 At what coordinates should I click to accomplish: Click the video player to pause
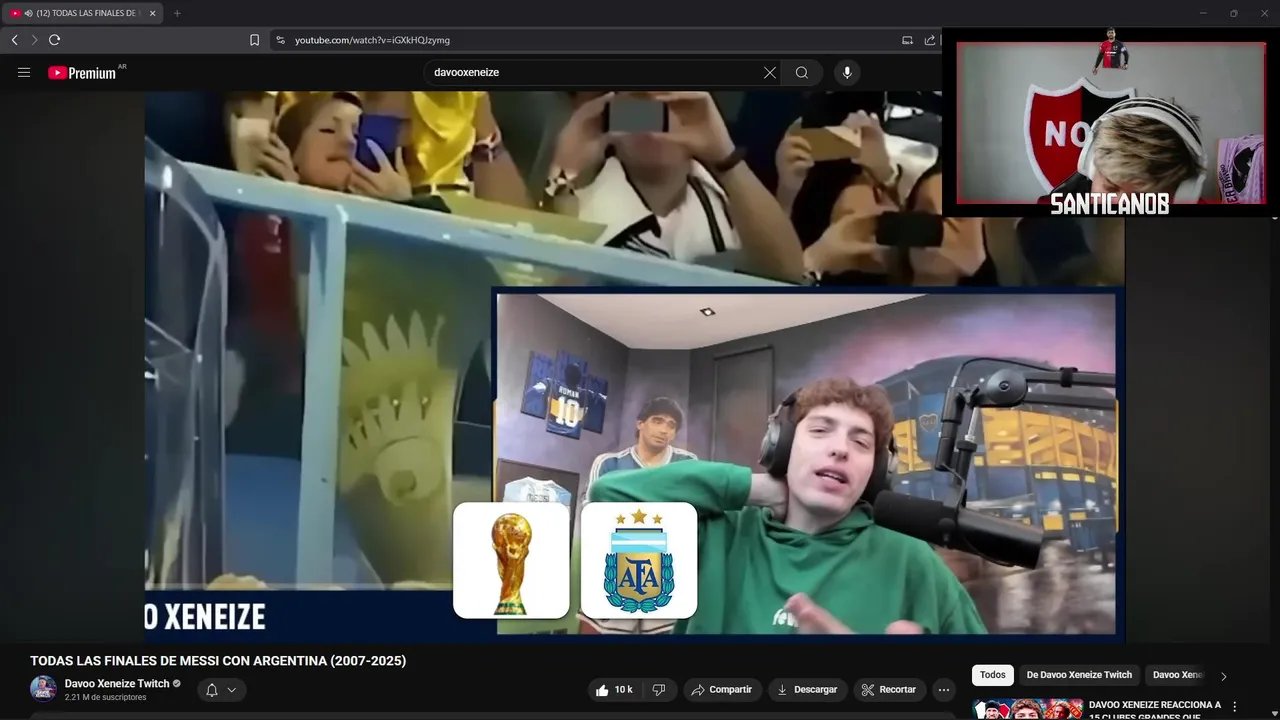click(x=635, y=366)
